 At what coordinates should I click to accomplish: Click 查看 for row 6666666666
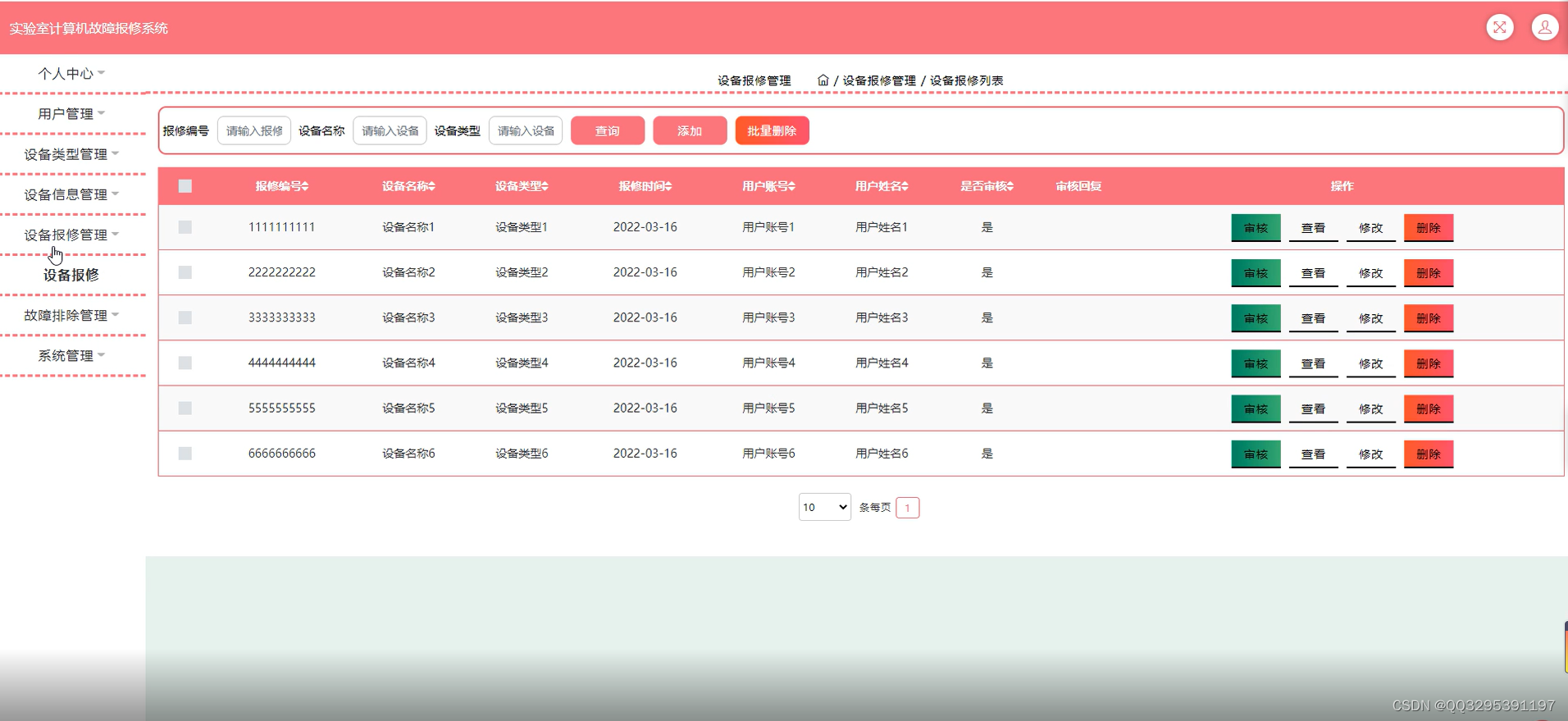pos(1313,454)
